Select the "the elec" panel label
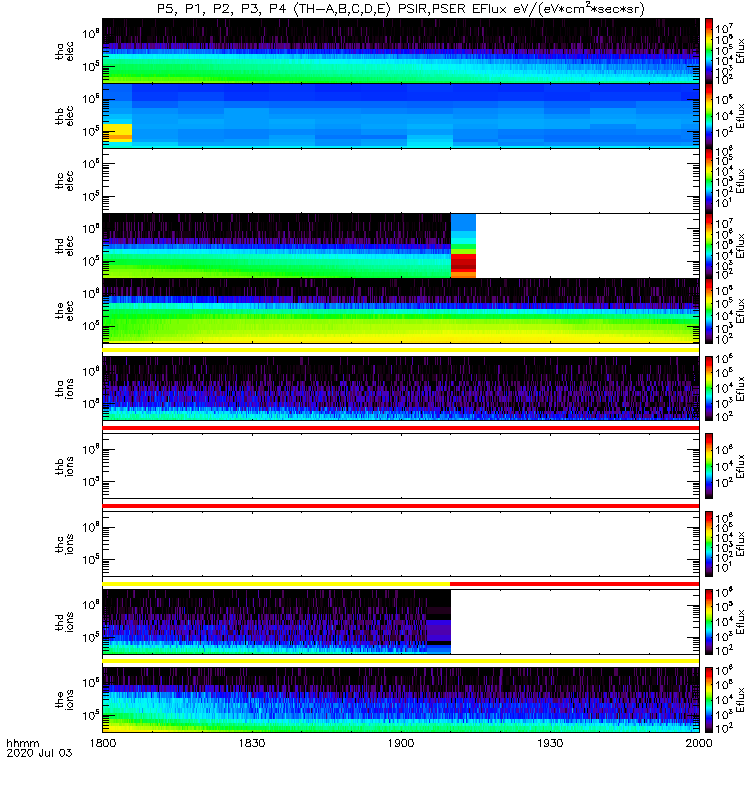Image resolution: width=750 pixels, height=800 pixels. (x=64, y=311)
